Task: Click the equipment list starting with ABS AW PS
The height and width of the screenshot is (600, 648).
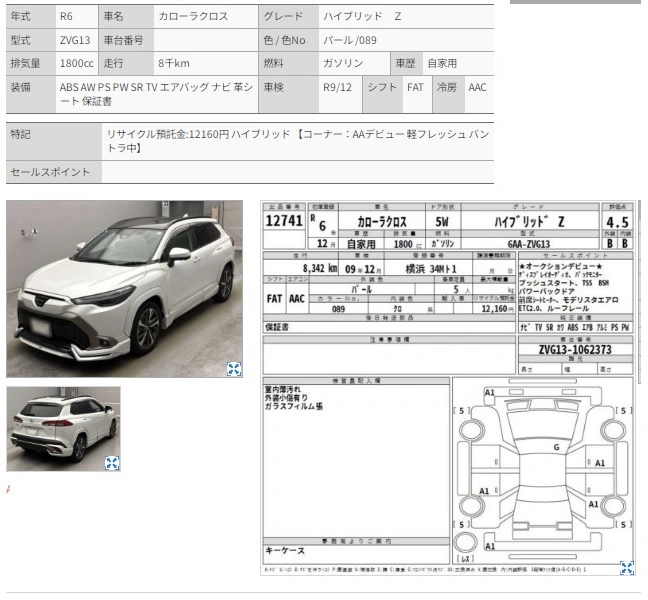Action: tap(156, 94)
